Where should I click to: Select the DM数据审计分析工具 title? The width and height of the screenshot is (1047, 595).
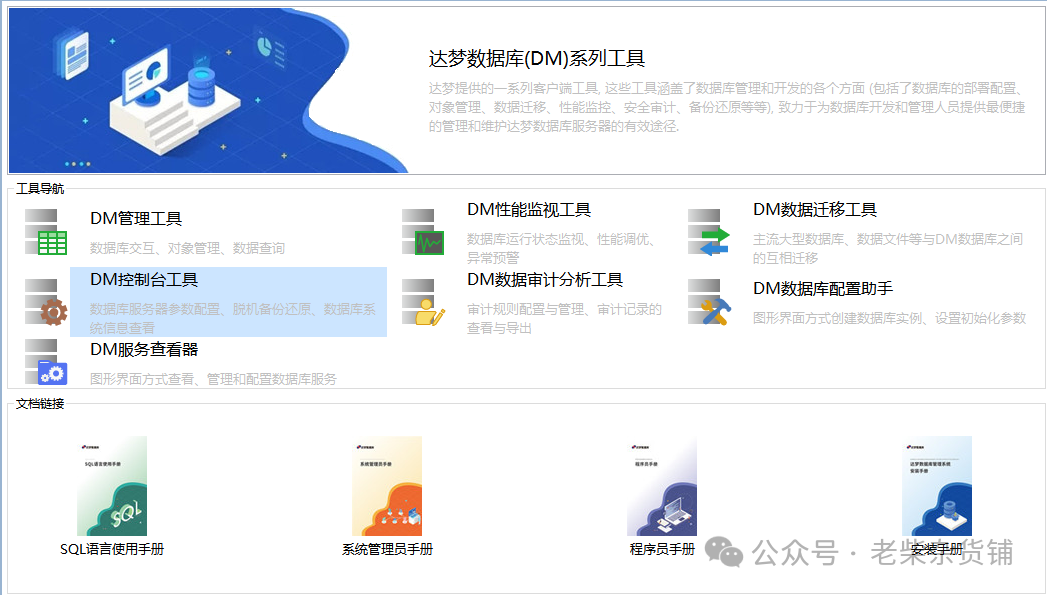pos(545,279)
